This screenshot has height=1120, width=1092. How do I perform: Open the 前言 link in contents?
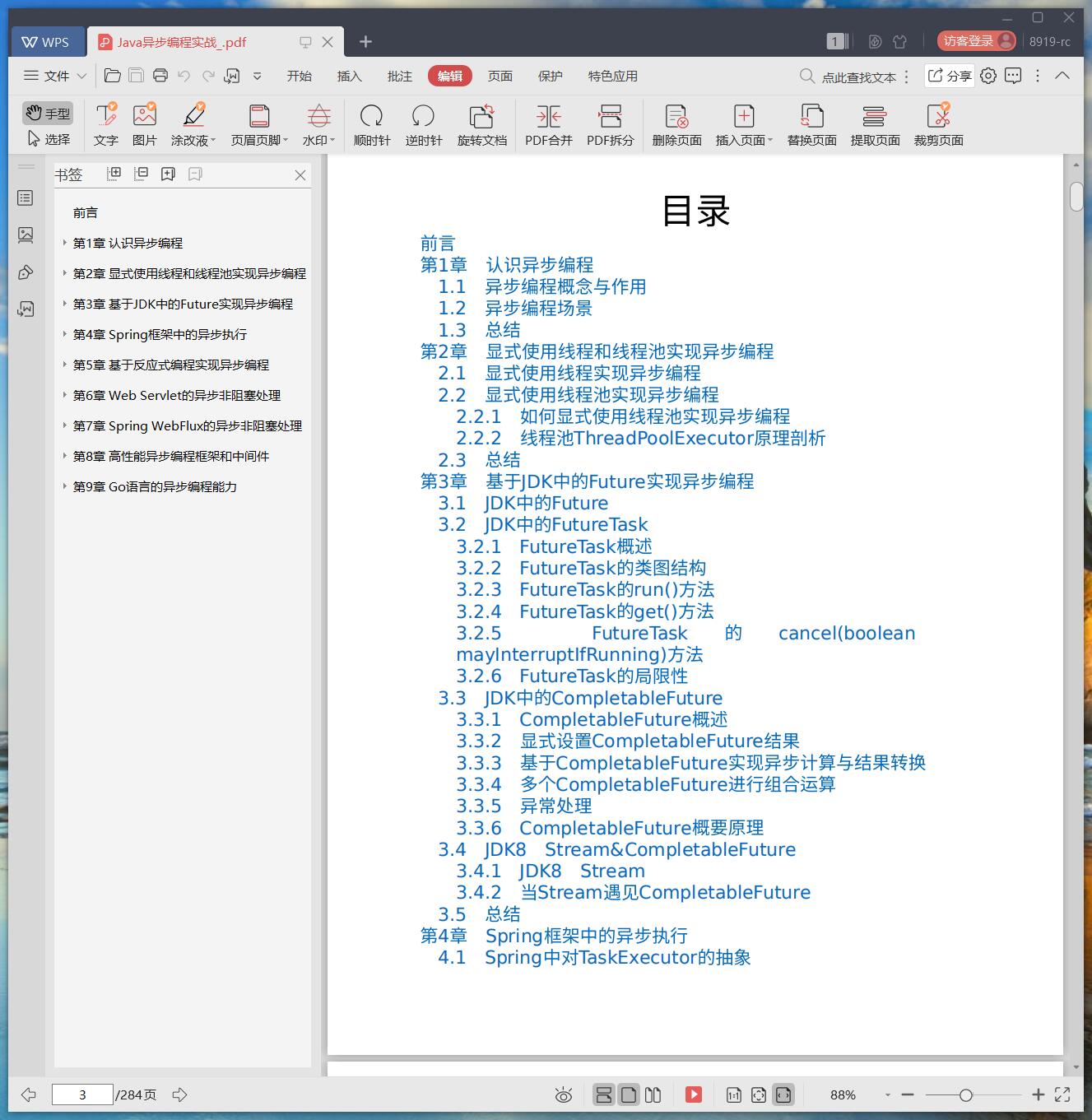[437, 244]
